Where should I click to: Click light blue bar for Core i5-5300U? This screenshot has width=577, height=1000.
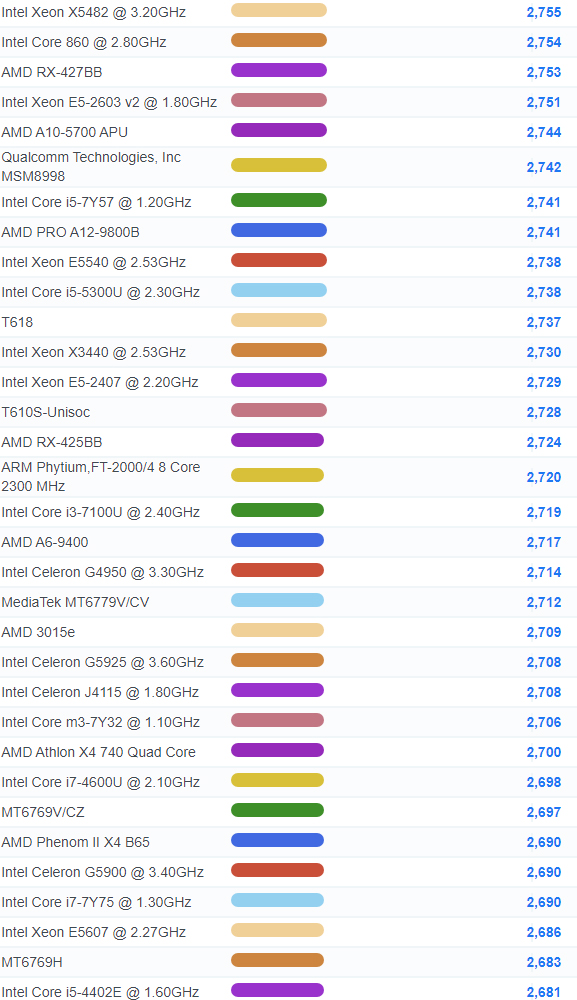[279, 290]
